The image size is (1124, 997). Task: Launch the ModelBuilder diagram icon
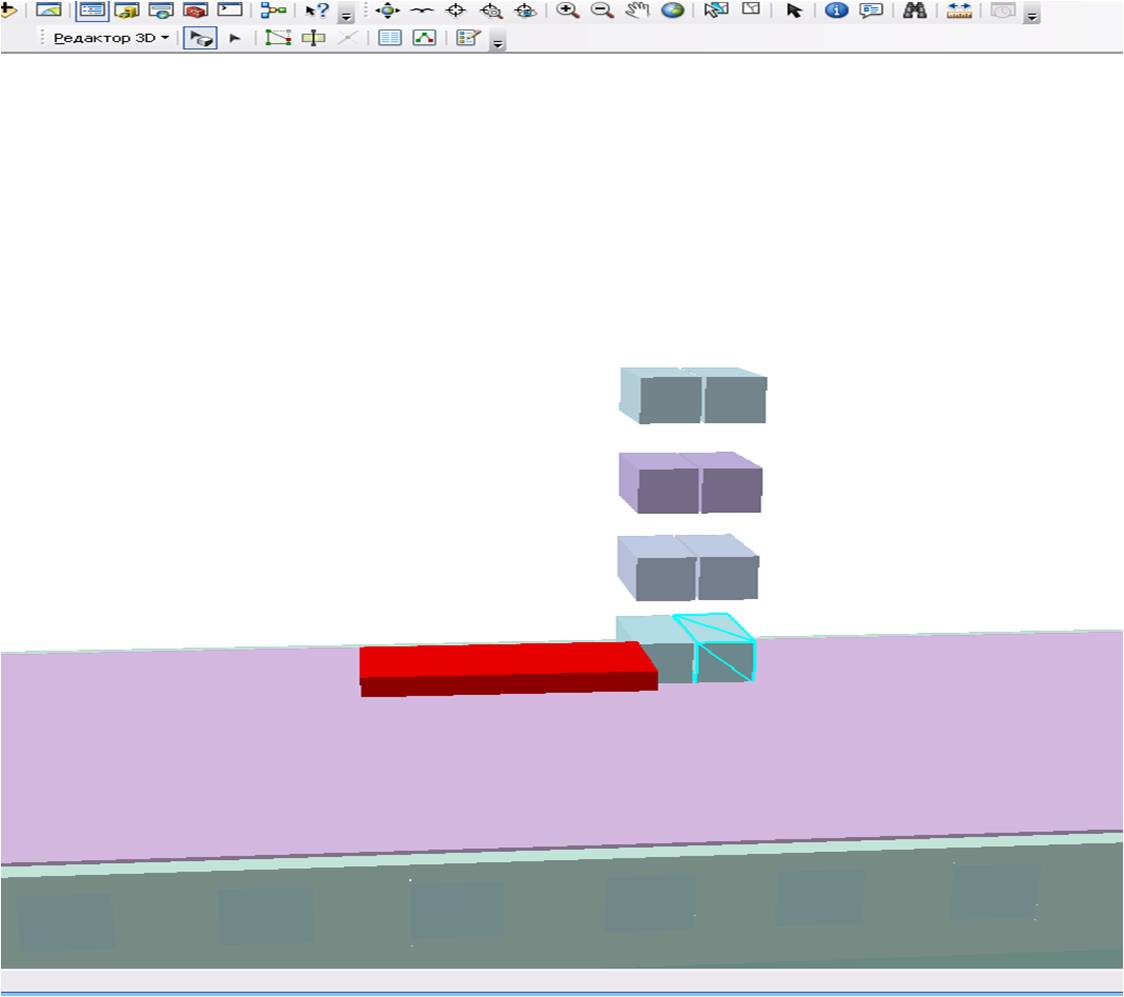click(273, 10)
